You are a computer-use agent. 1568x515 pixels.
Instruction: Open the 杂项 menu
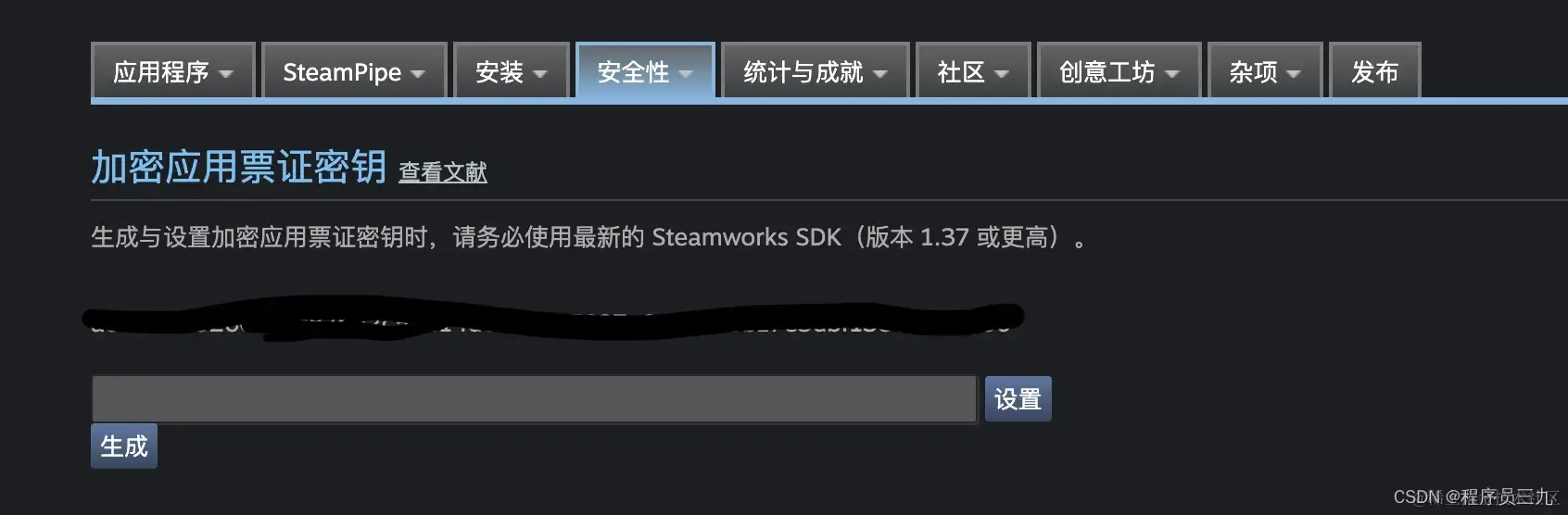1265,70
